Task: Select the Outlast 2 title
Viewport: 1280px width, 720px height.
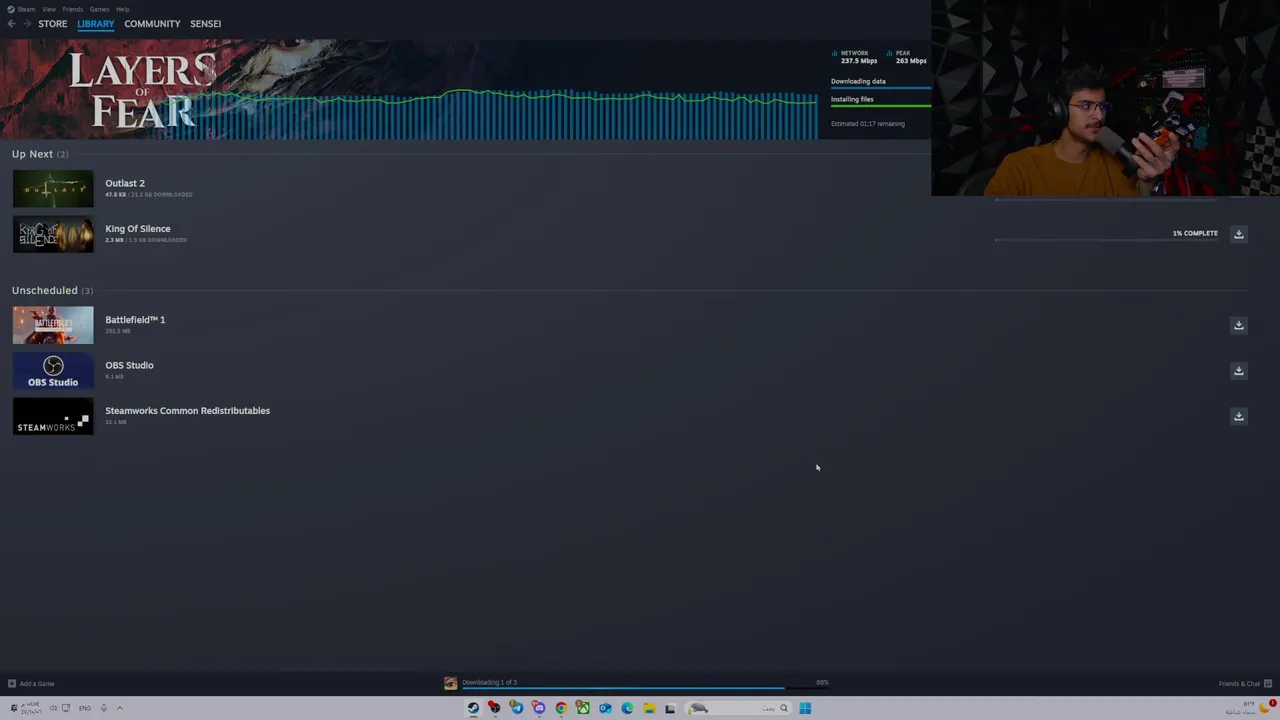Action: pyautogui.click(x=125, y=183)
